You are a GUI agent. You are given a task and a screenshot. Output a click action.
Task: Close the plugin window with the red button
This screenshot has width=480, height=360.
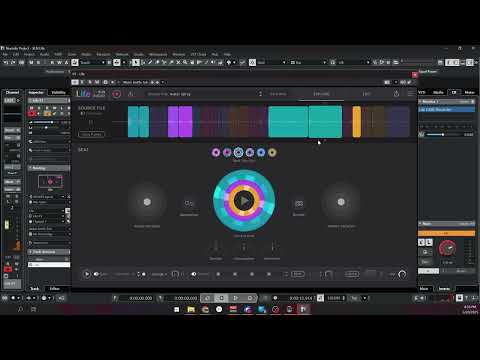tap(415, 75)
